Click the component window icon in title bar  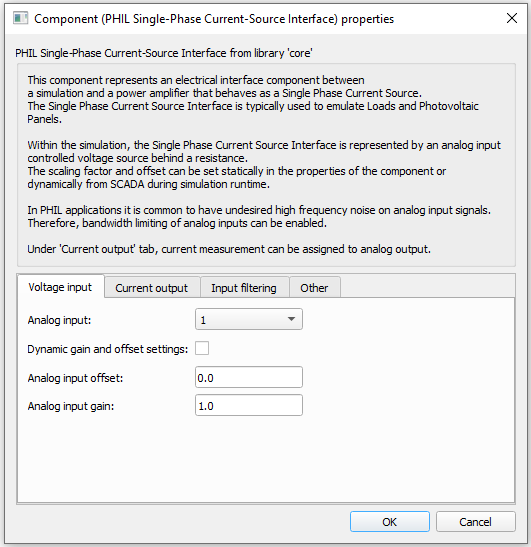coord(21,18)
